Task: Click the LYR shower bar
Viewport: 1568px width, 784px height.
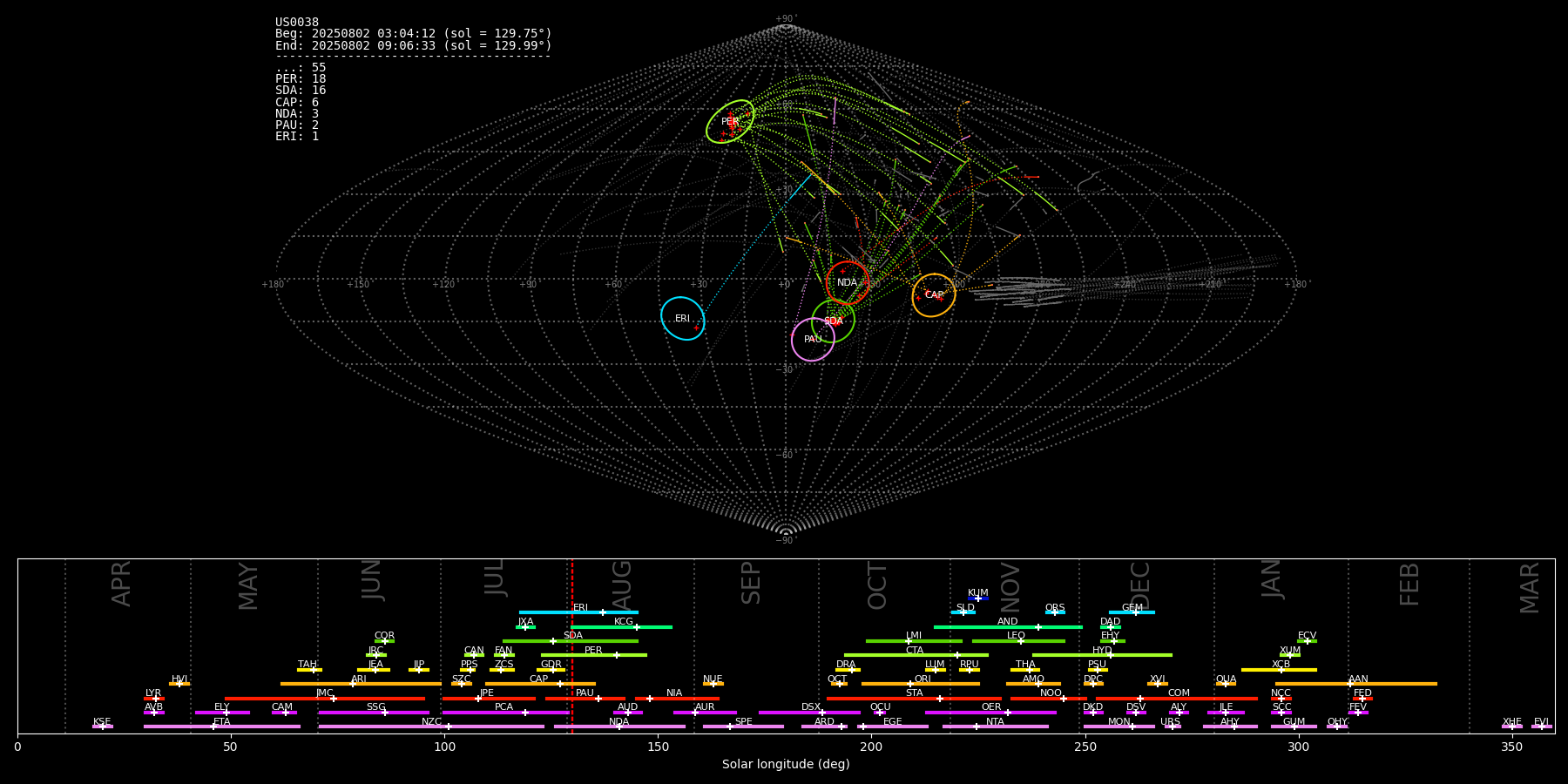Action: click(x=154, y=698)
